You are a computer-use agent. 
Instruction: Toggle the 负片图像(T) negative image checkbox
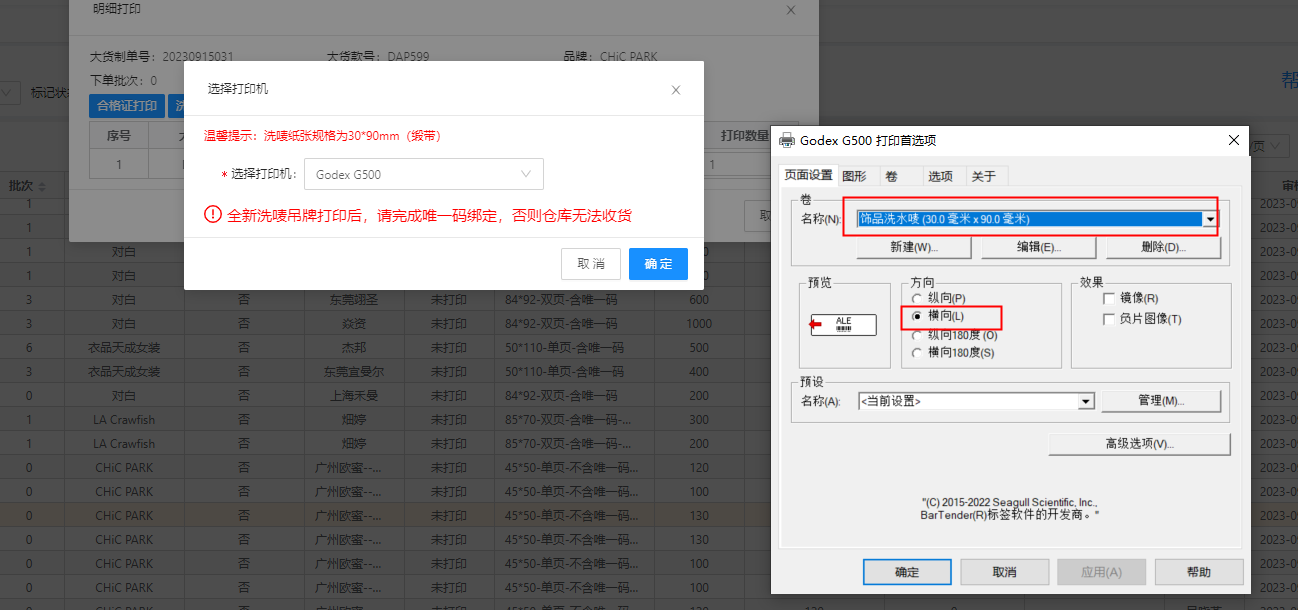pyautogui.click(x=1108, y=319)
